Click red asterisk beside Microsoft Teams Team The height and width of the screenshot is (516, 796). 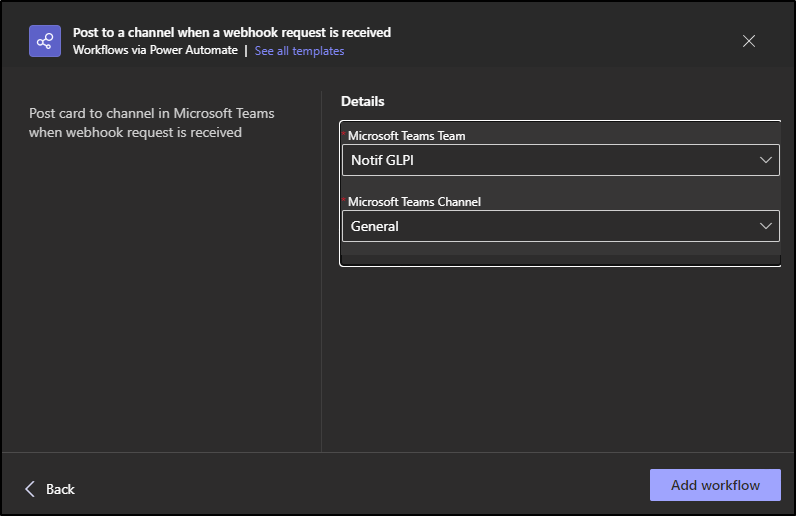344,135
